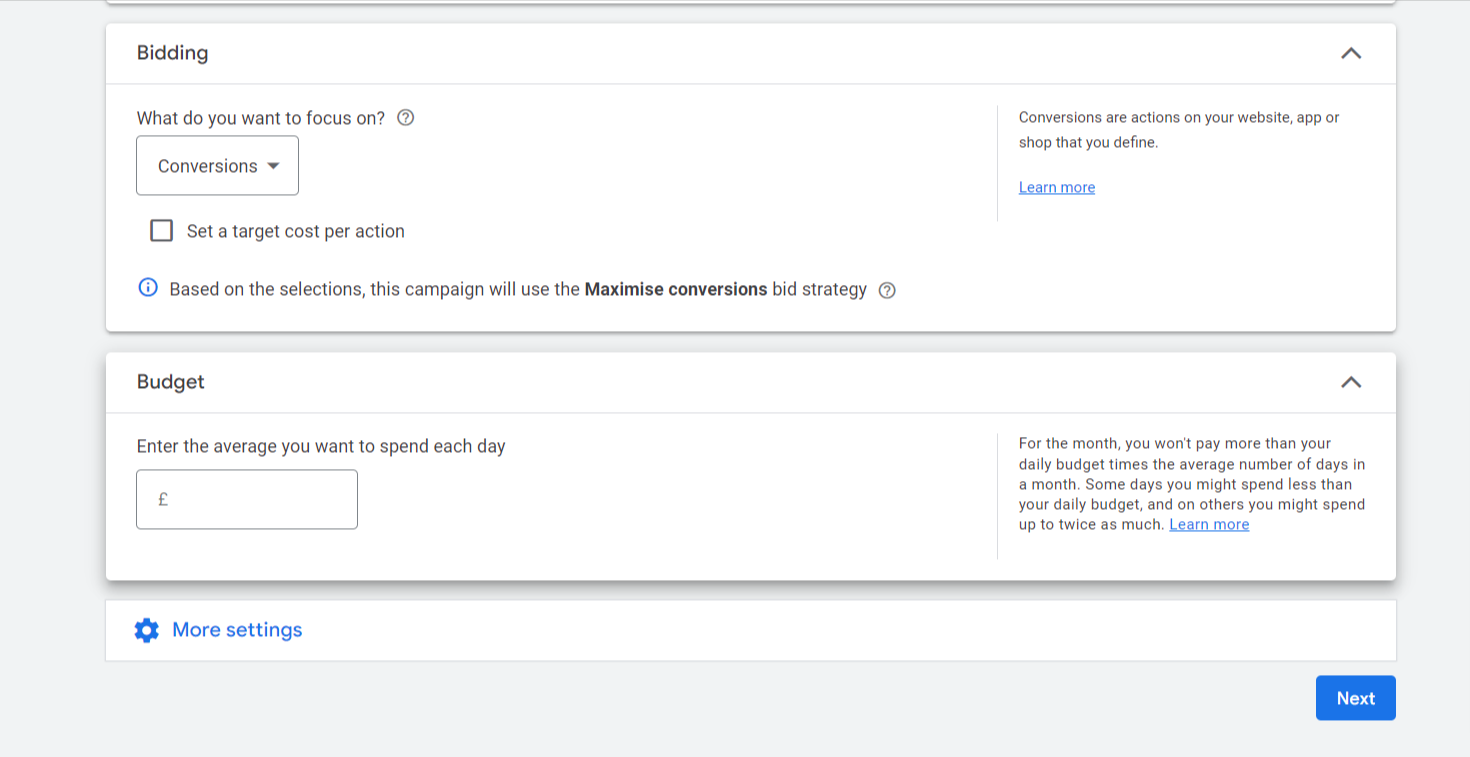
Task: Click the pound currency symbol in budget field
Action: tap(163, 499)
